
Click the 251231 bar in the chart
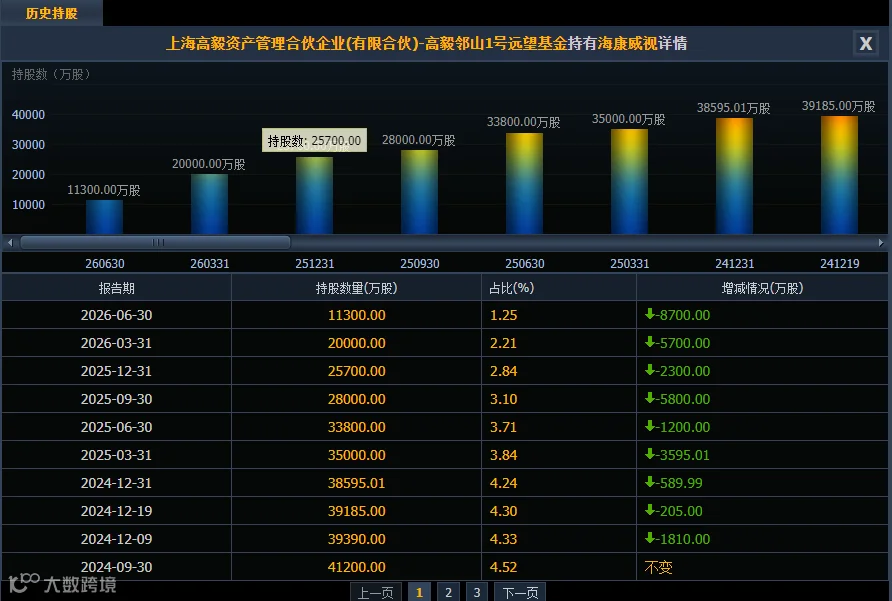315,195
